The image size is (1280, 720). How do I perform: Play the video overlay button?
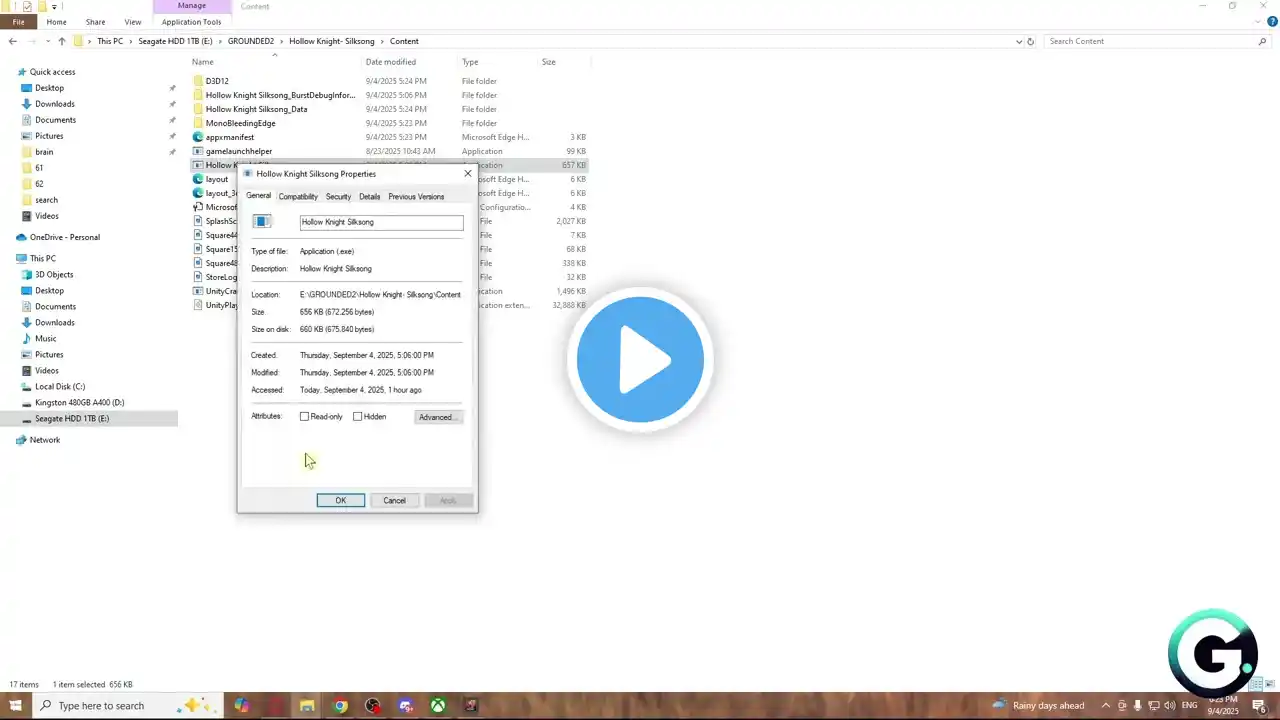tap(640, 360)
